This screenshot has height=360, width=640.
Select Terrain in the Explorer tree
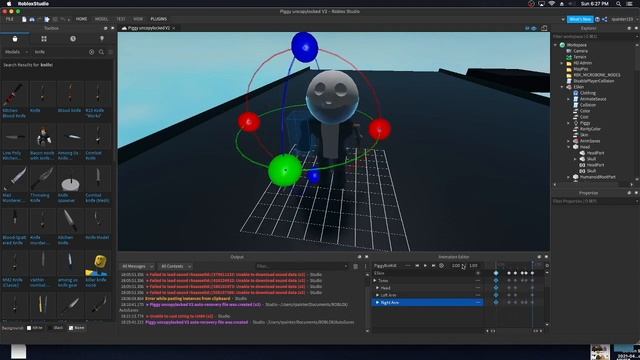pos(580,57)
